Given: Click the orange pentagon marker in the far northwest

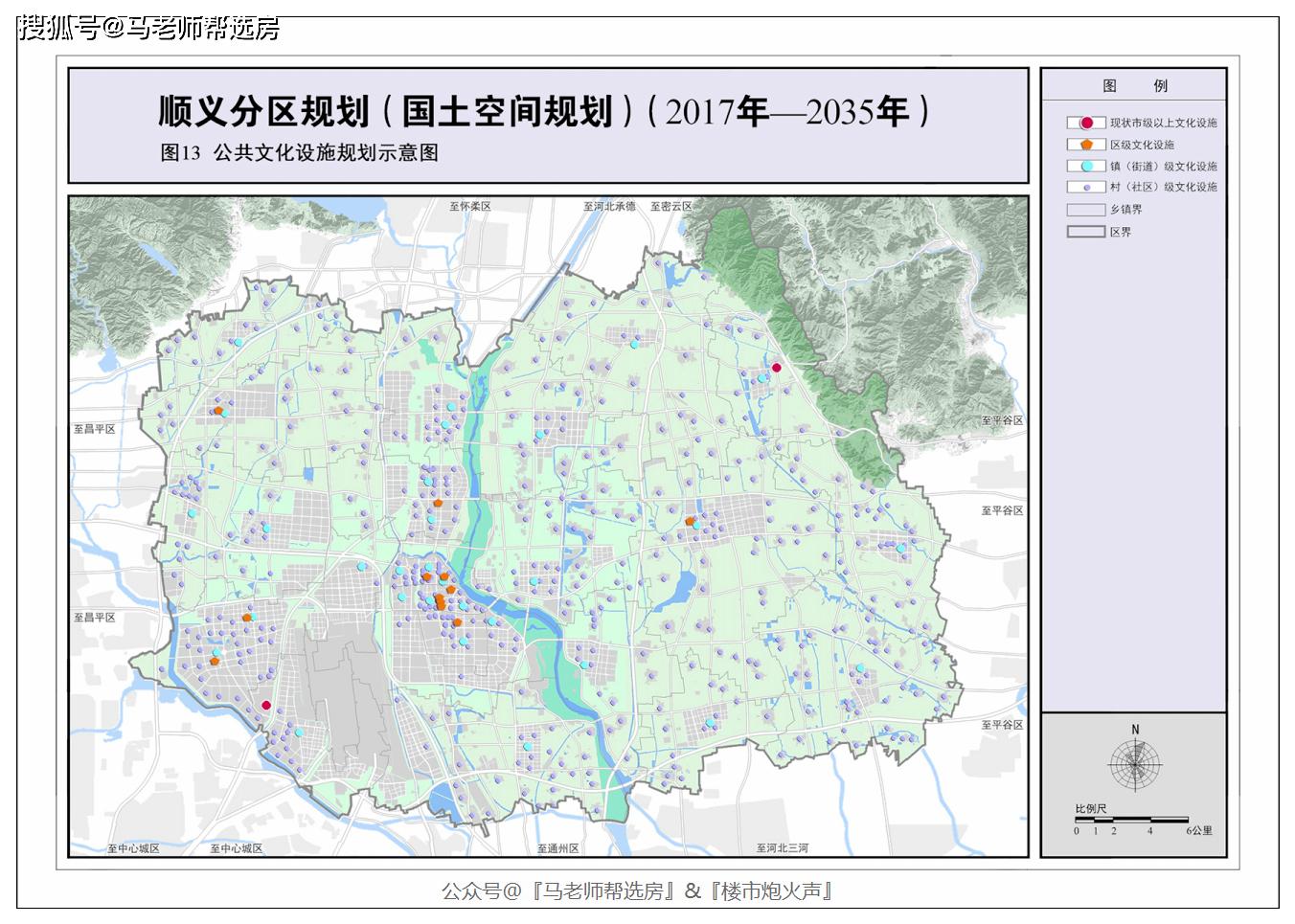Looking at the screenshot, I should pos(218,411).
